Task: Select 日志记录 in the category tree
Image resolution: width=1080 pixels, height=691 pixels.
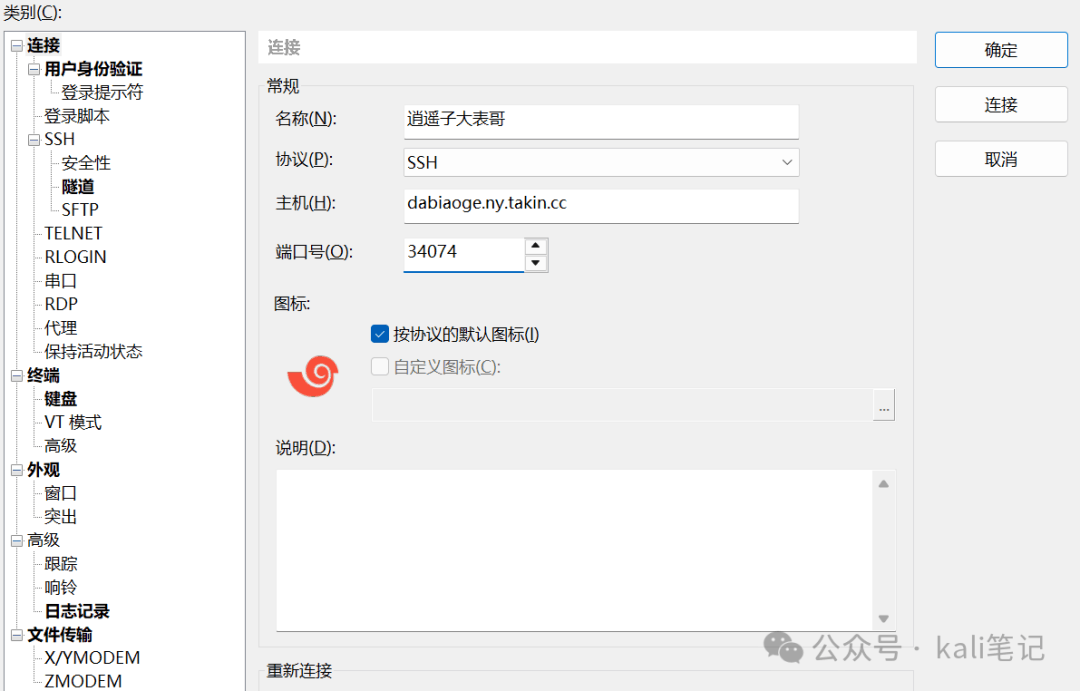Action: (77, 611)
